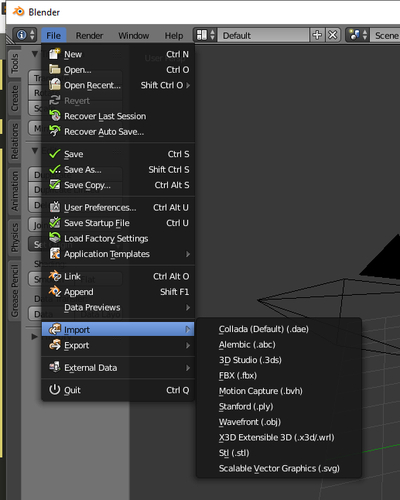This screenshot has height=500, width=400.
Task: Choose Wavefront (.obj) import option
Action: [x=250, y=422]
